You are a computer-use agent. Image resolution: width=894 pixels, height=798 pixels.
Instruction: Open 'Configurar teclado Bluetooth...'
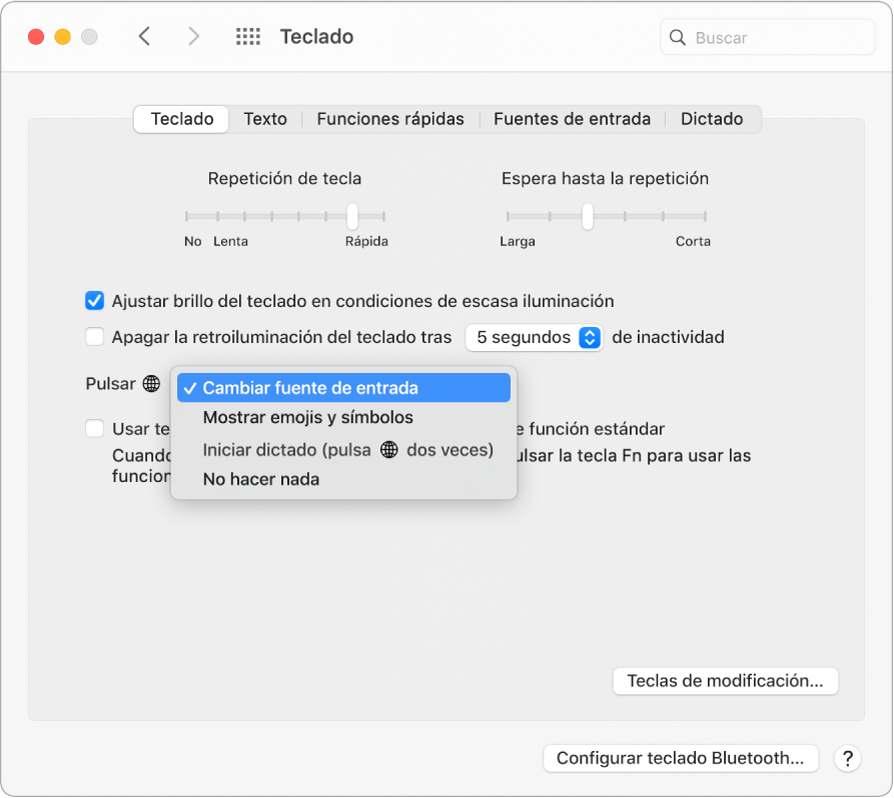[x=680, y=758]
